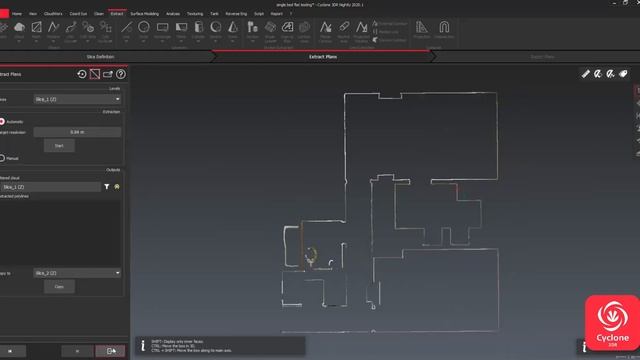Go to the Slice Definition workflow step
This screenshot has width=640, height=360.
pos(100,57)
